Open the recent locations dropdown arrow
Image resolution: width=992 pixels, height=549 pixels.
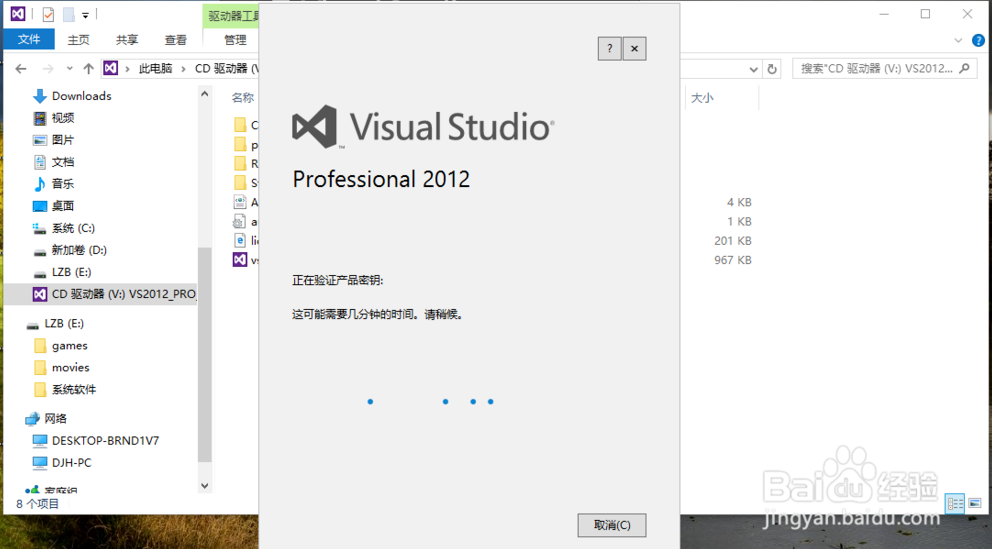[70, 68]
